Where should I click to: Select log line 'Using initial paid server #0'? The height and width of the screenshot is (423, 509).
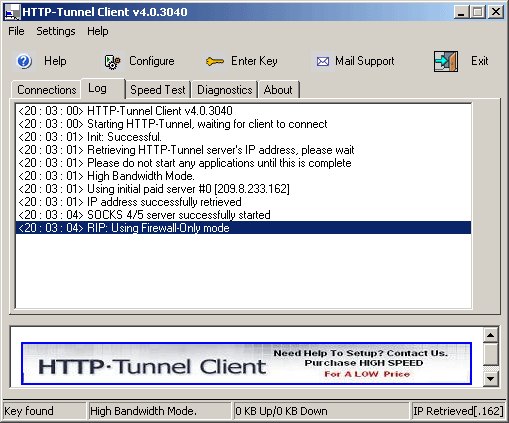coord(243,189)
